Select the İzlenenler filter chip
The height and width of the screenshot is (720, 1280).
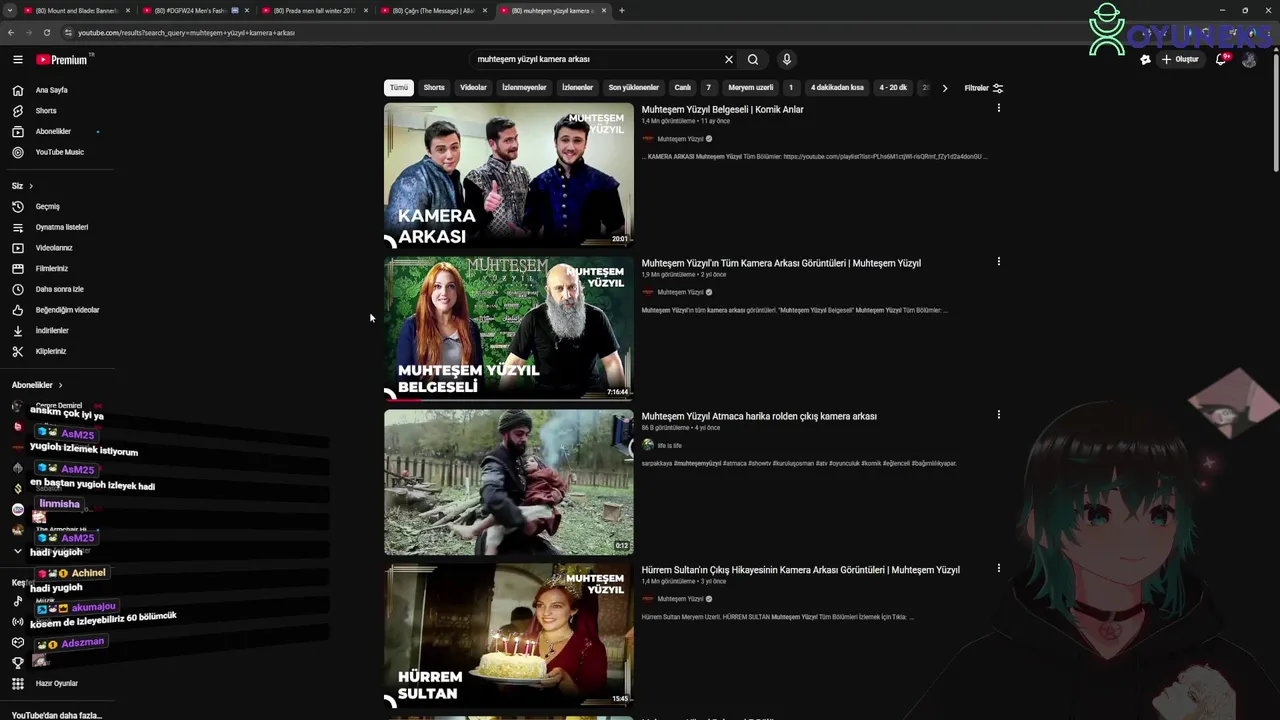(x=577, y=88)
